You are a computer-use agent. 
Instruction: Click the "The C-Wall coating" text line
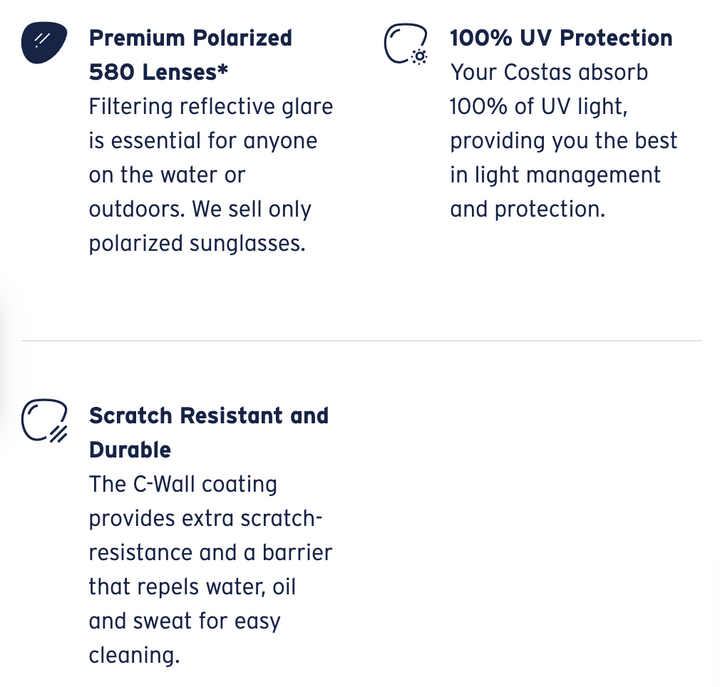183,484
